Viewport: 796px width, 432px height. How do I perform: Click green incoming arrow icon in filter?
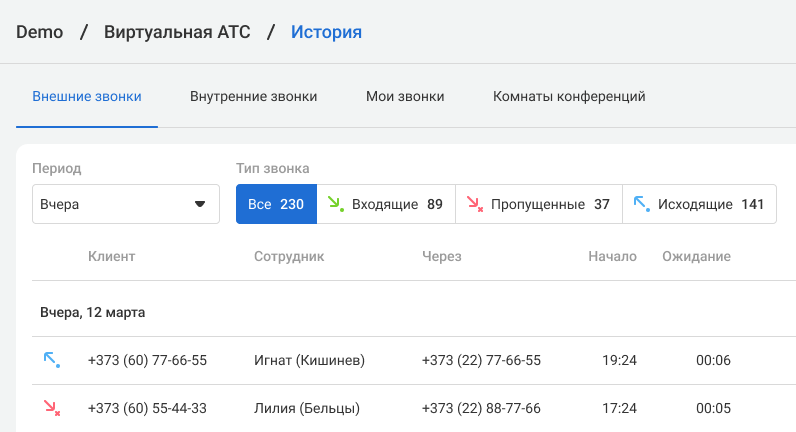coord(336,204)
